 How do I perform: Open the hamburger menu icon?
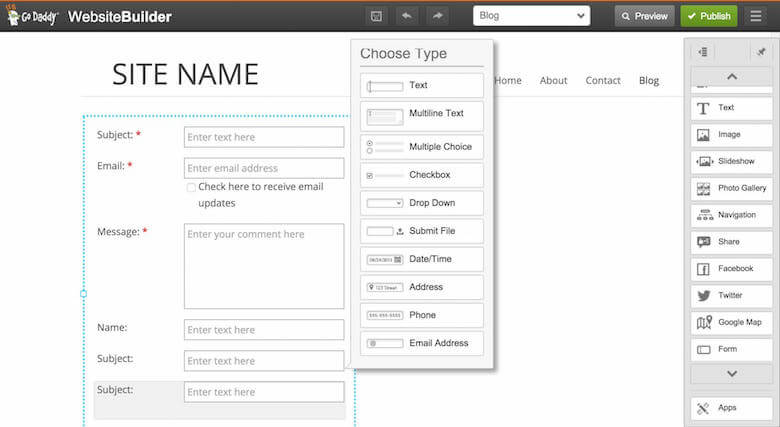click(x=756, y=16)
